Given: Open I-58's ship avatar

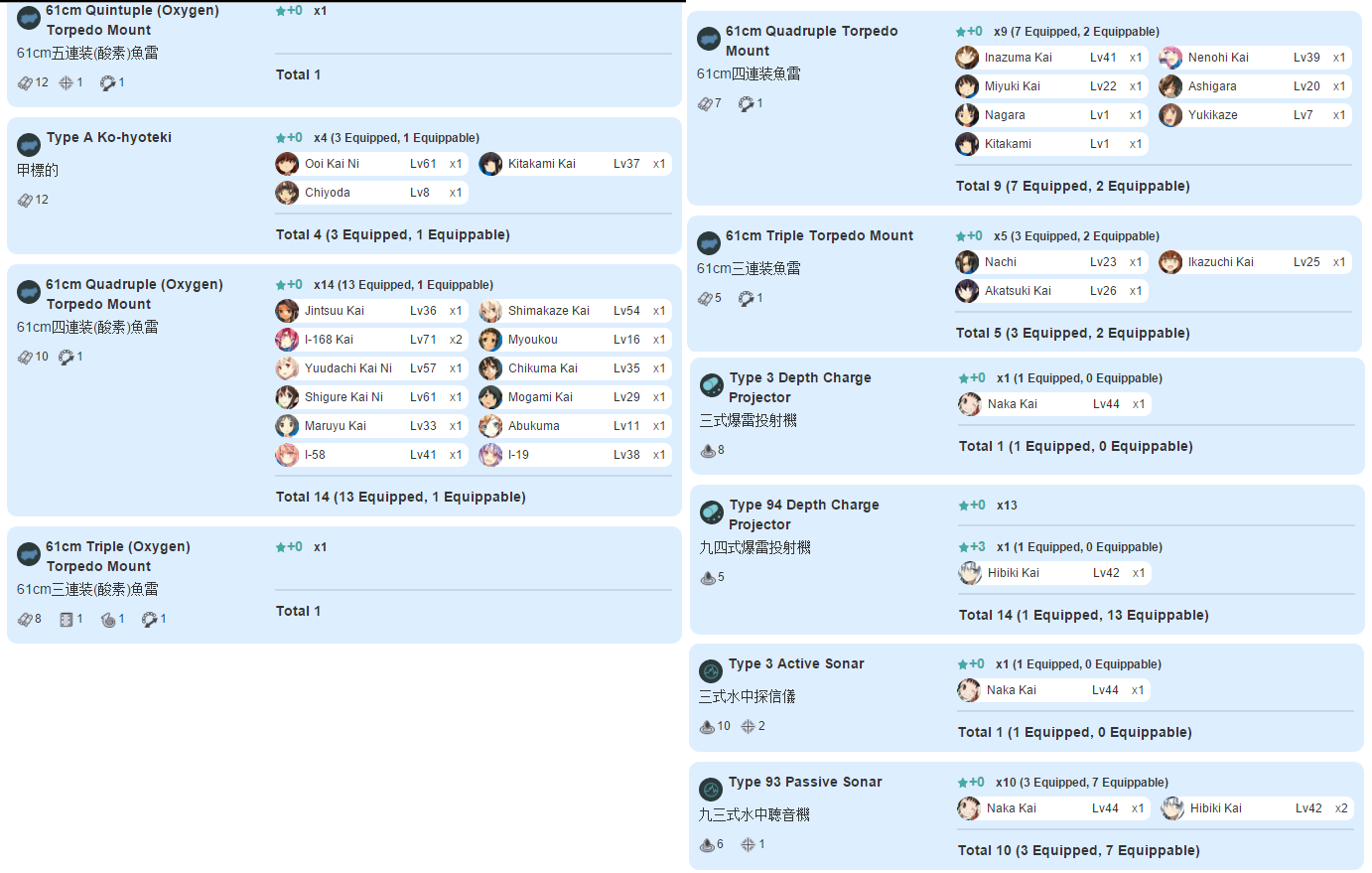Looking at the screenshot, I should (287, 455).
